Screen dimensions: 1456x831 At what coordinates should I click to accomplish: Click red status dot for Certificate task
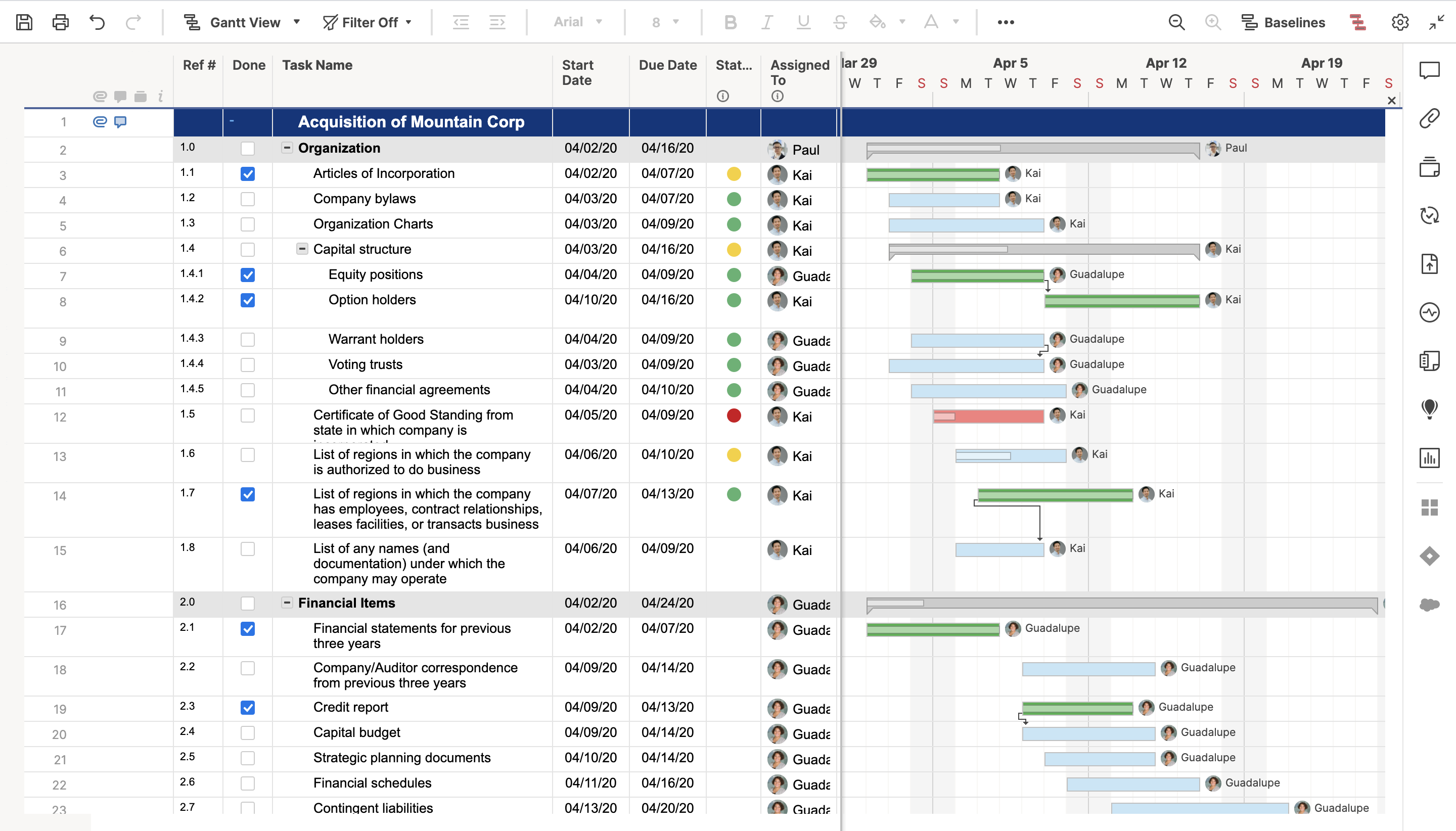[734, 415]
